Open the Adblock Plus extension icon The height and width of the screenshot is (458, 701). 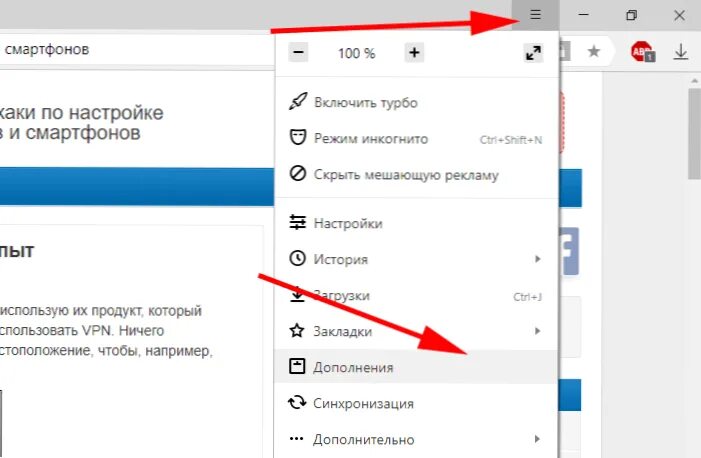coord(642,51)
